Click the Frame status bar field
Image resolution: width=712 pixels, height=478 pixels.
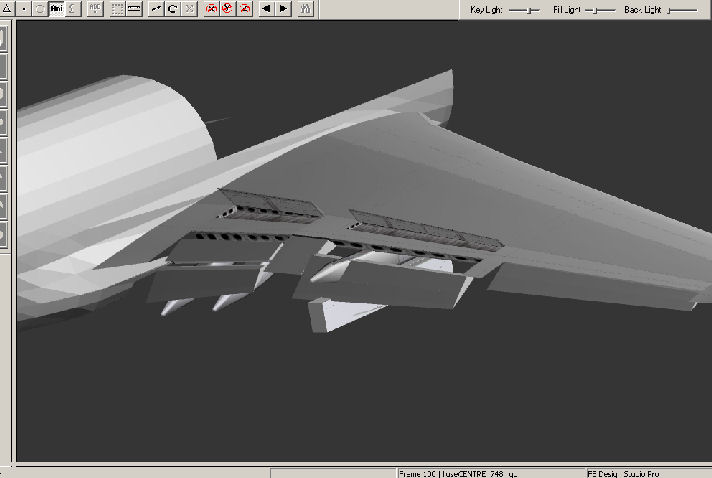[x=417, y=473]
